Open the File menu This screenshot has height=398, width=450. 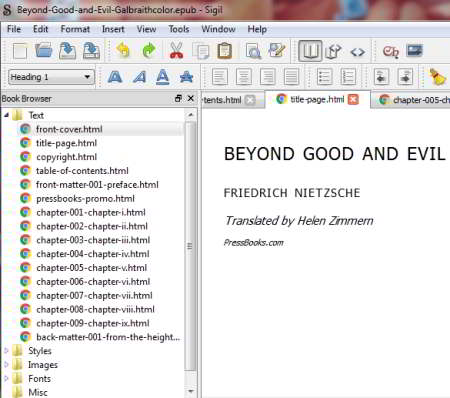[x=14, y=29]
